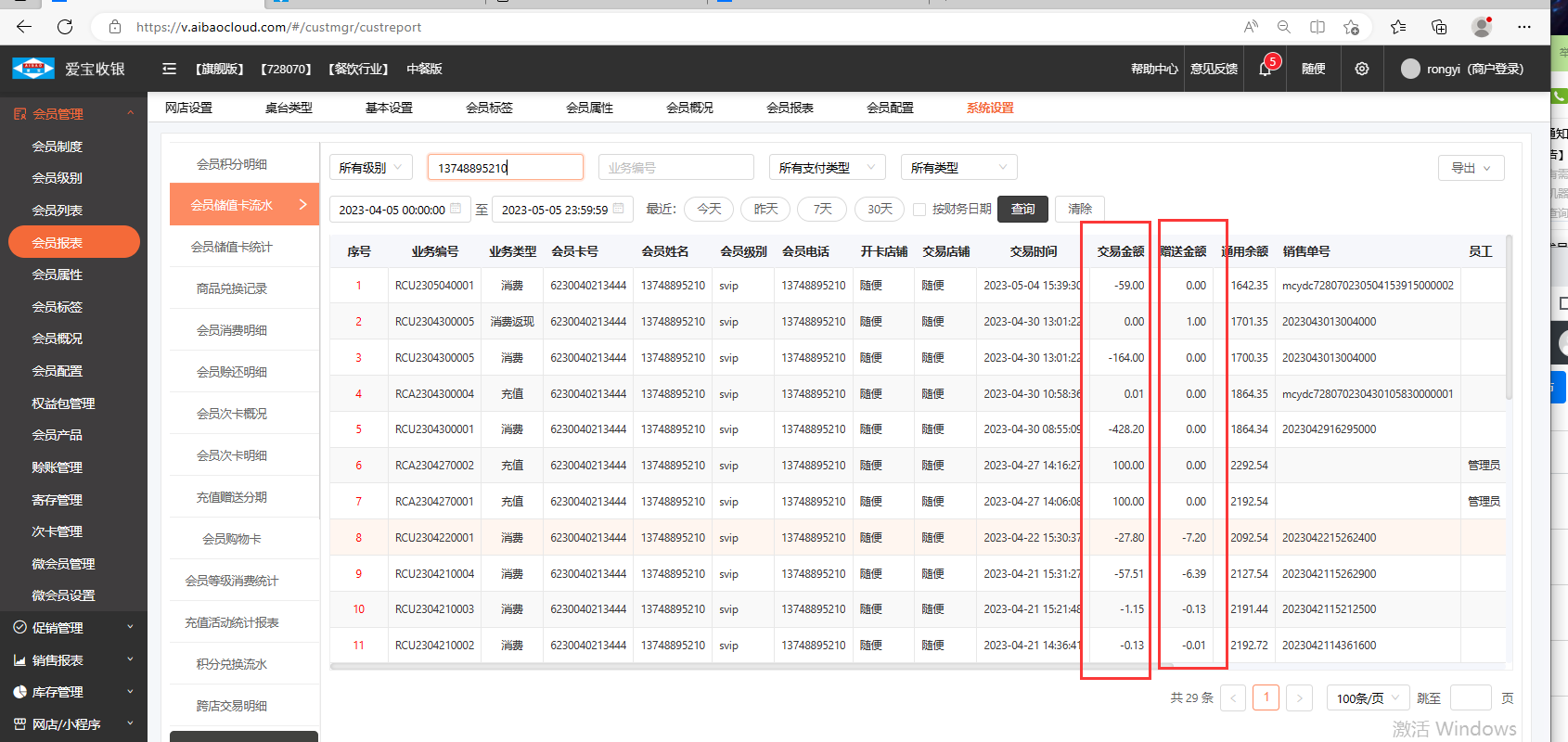Toggle the sidebar collapse menu icon
The height and width of the screenshot is (742, 1568).
(169, 70)
